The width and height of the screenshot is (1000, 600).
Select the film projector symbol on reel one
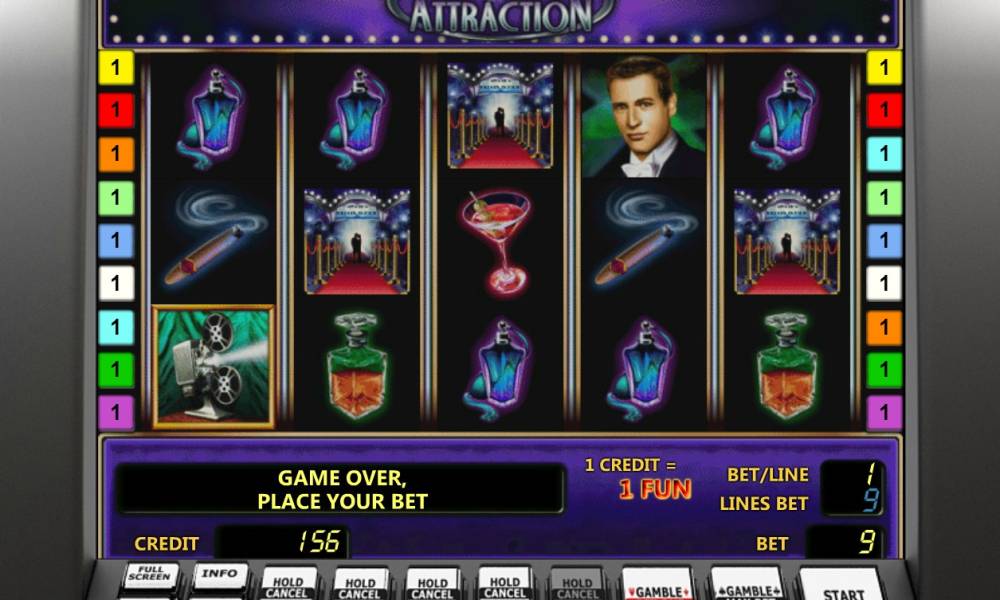click(214, 367)
